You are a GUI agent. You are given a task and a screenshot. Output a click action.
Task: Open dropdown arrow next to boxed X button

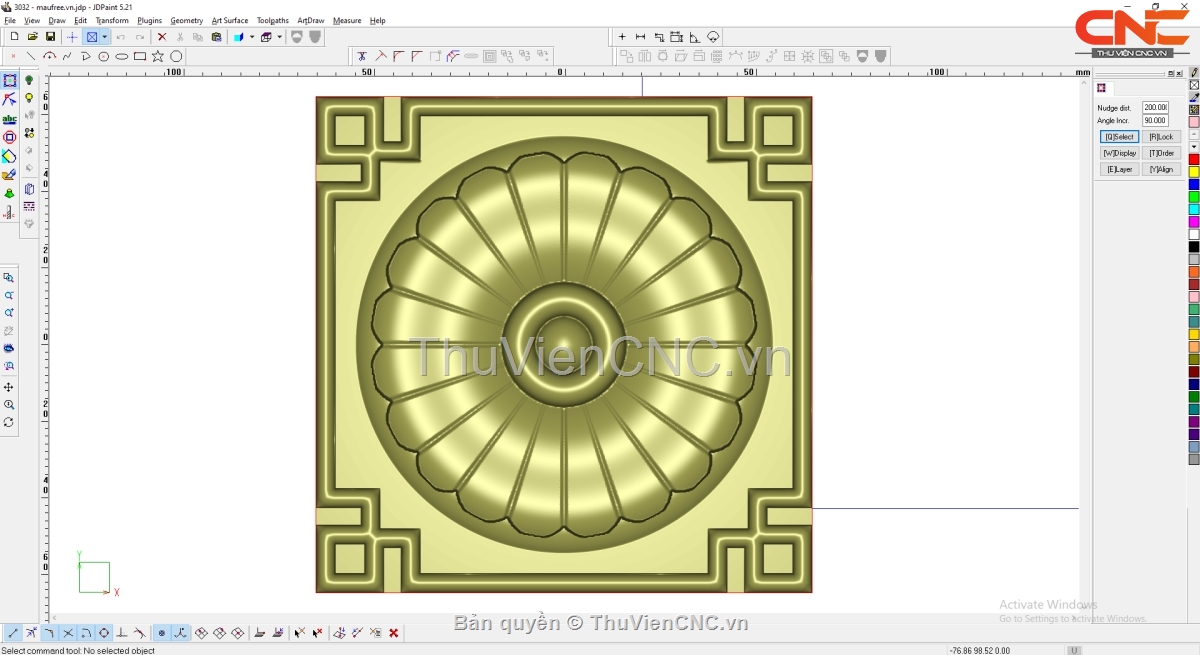[x=104, y=37]
